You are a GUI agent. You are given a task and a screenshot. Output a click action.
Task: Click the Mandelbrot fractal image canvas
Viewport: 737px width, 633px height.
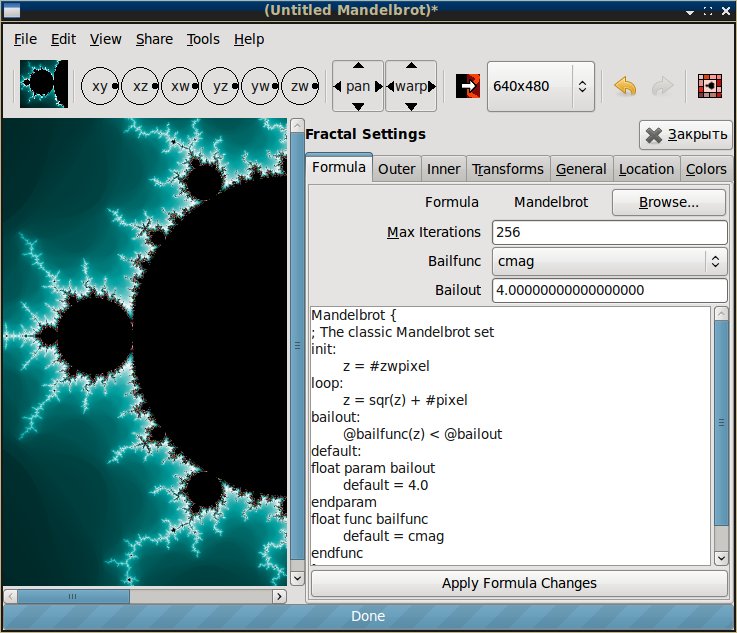pyautogui.click(x=144, y=352)
